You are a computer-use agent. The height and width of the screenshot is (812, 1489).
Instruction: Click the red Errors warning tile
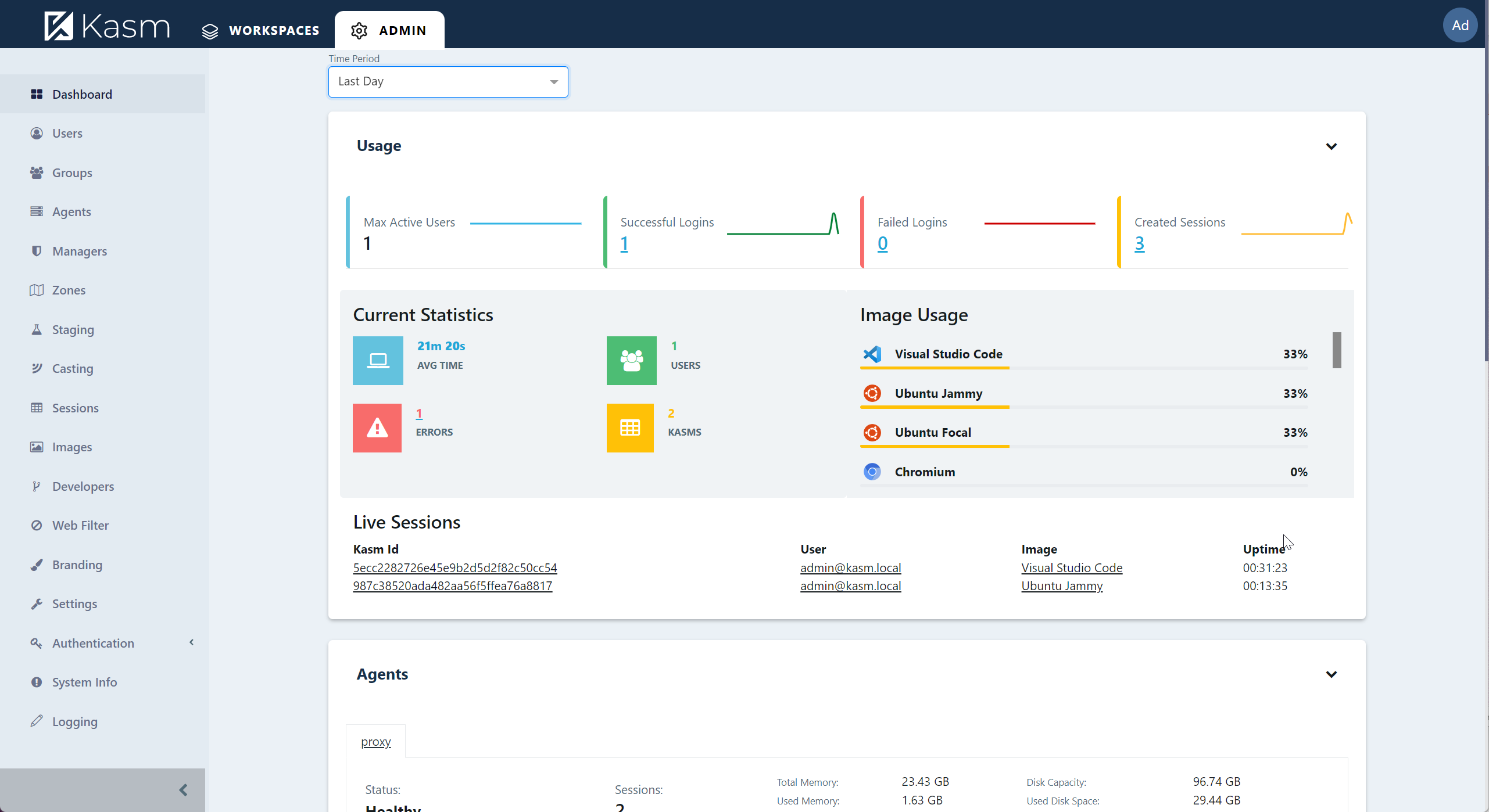click(x=377, y=428)
